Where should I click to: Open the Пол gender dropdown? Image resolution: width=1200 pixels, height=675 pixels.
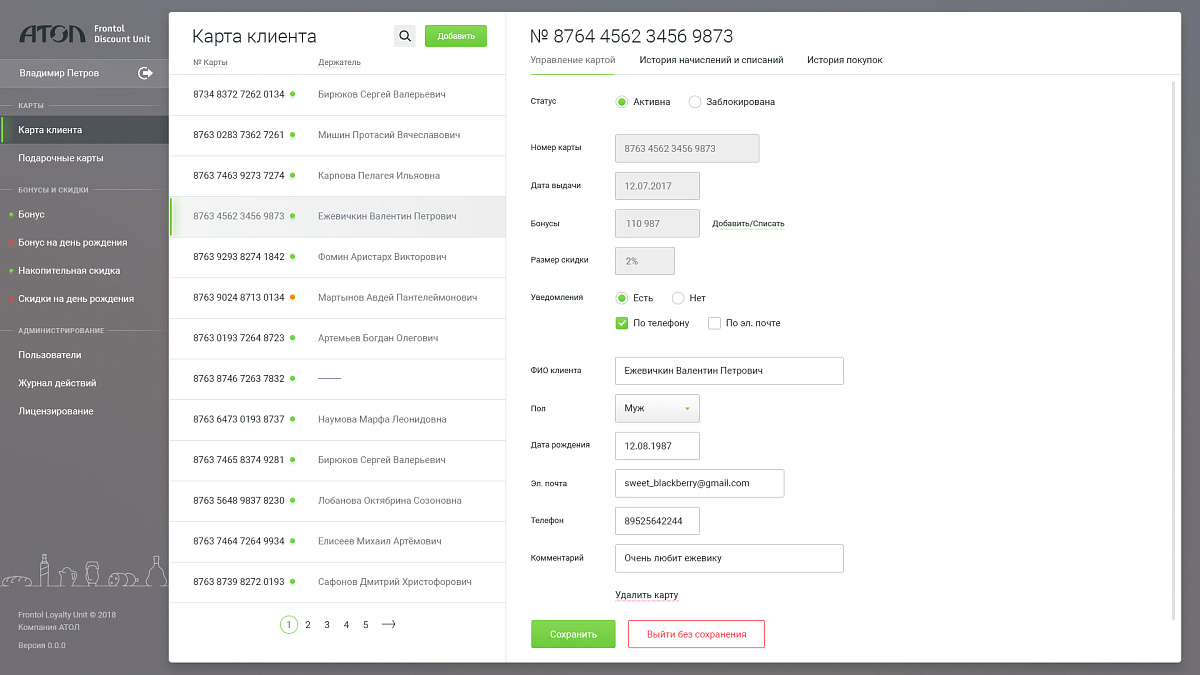click(657, 408)
